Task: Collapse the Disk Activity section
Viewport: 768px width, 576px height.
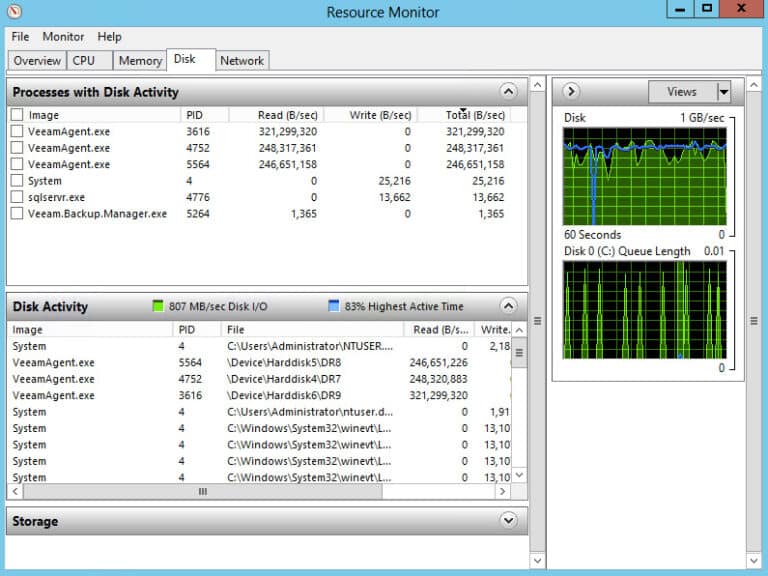Action: (508, 306)
